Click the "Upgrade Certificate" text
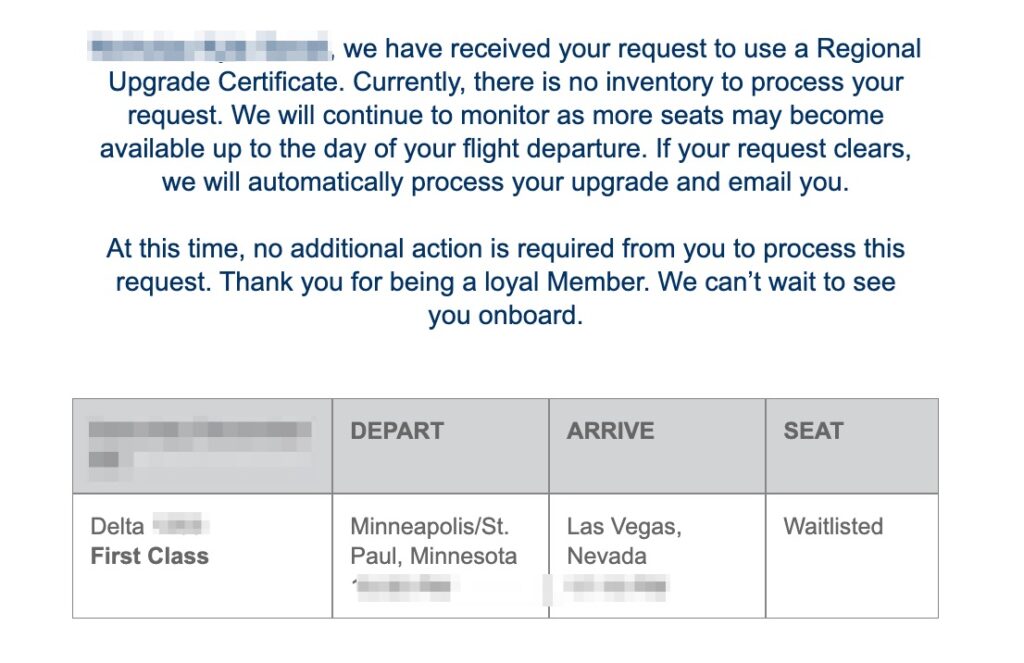The image size is (1024, 663). click(x=225, y=82)
